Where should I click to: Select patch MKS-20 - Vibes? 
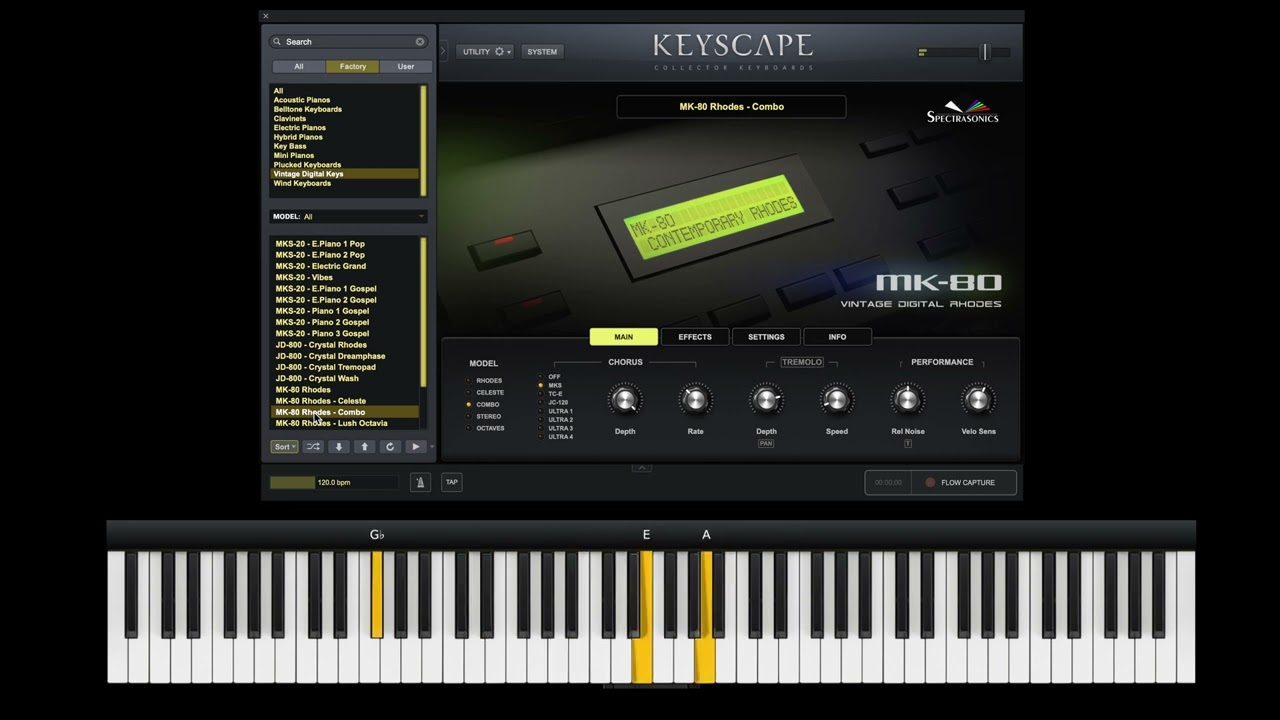pyautogui.click(x=304, y=277)
